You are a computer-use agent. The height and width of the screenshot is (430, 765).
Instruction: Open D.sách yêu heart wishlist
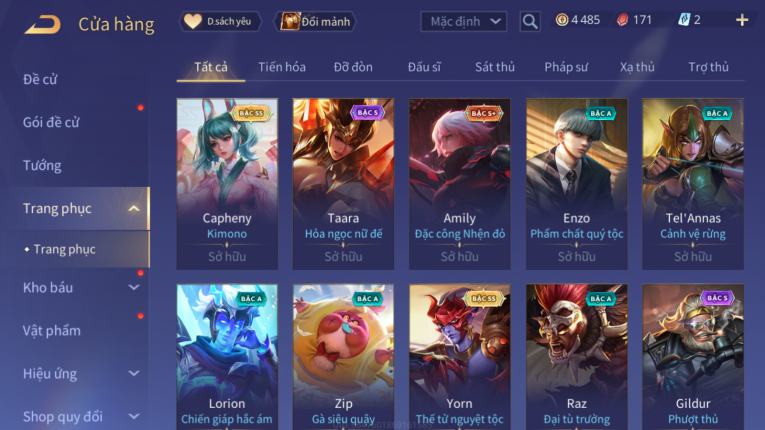(220, 21)
